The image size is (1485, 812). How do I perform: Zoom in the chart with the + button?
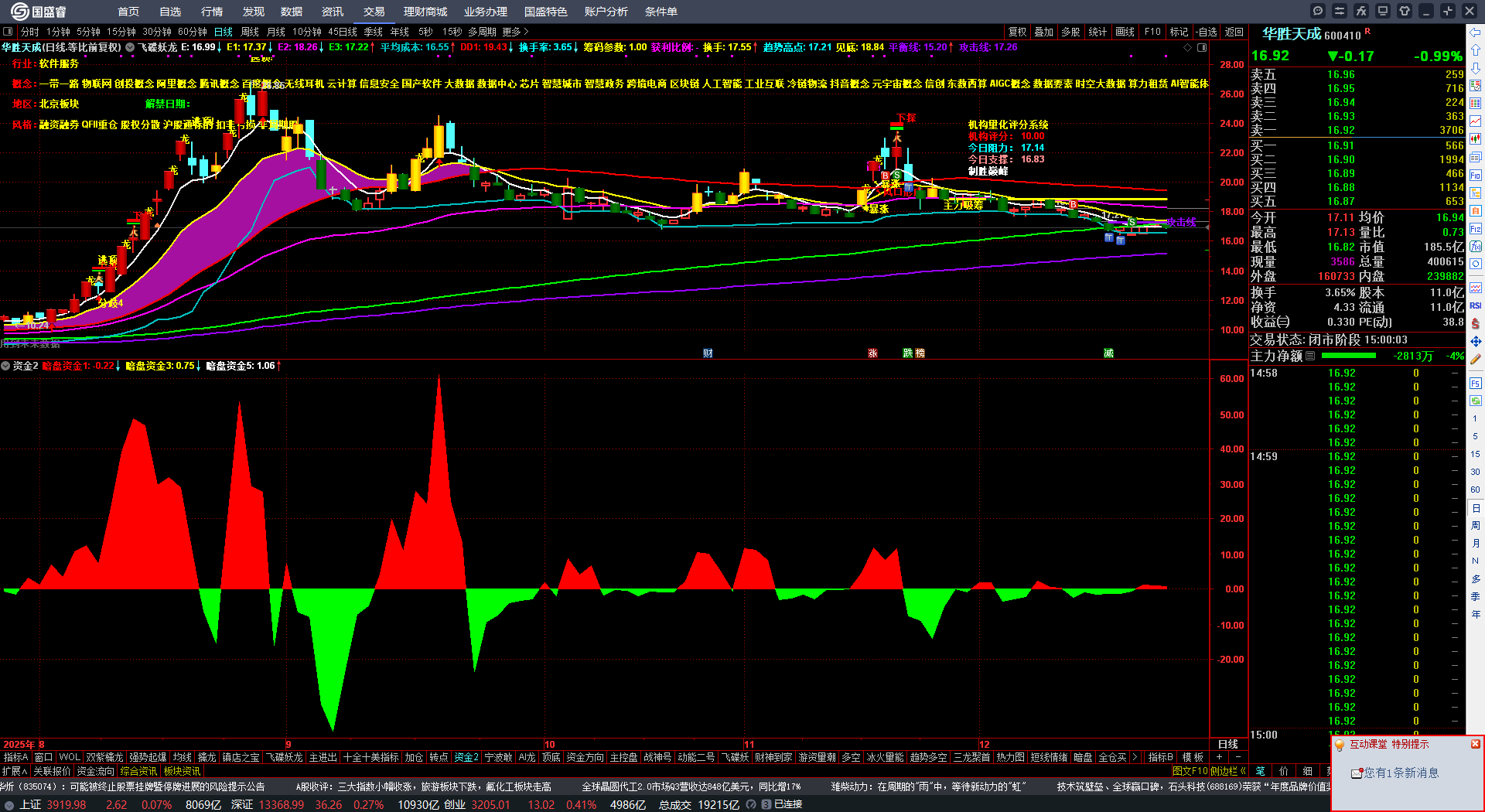(1220, 758)
